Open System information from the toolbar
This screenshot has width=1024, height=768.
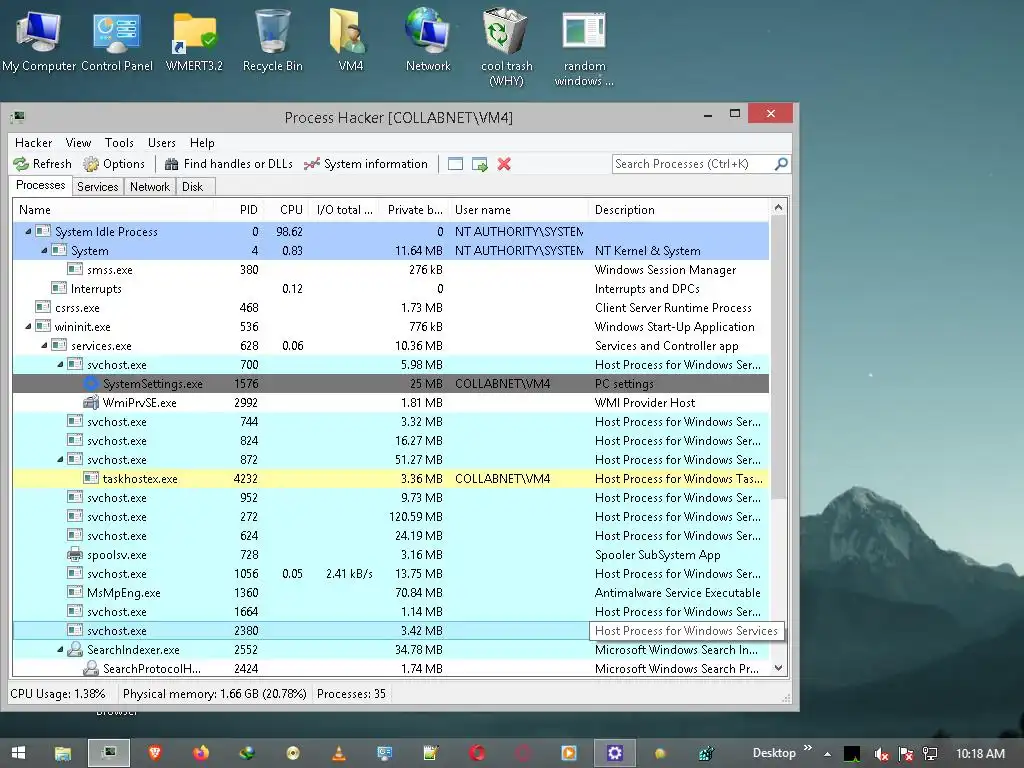pyautogui.click(x=366, y=164)
